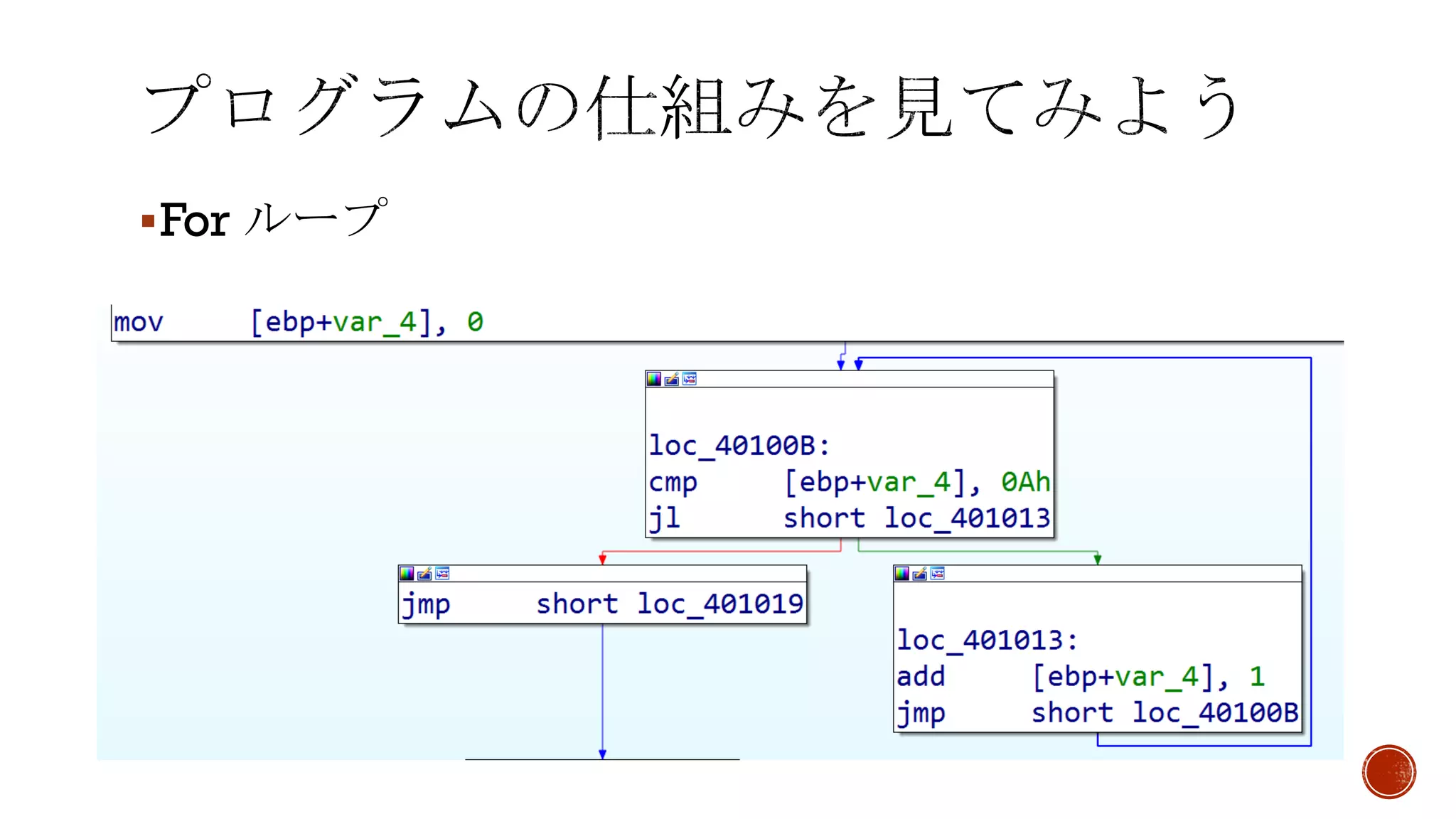Select the loc_40100B: label
The height and width of the screenshot is (819, 1456).
tap(739, 446)
